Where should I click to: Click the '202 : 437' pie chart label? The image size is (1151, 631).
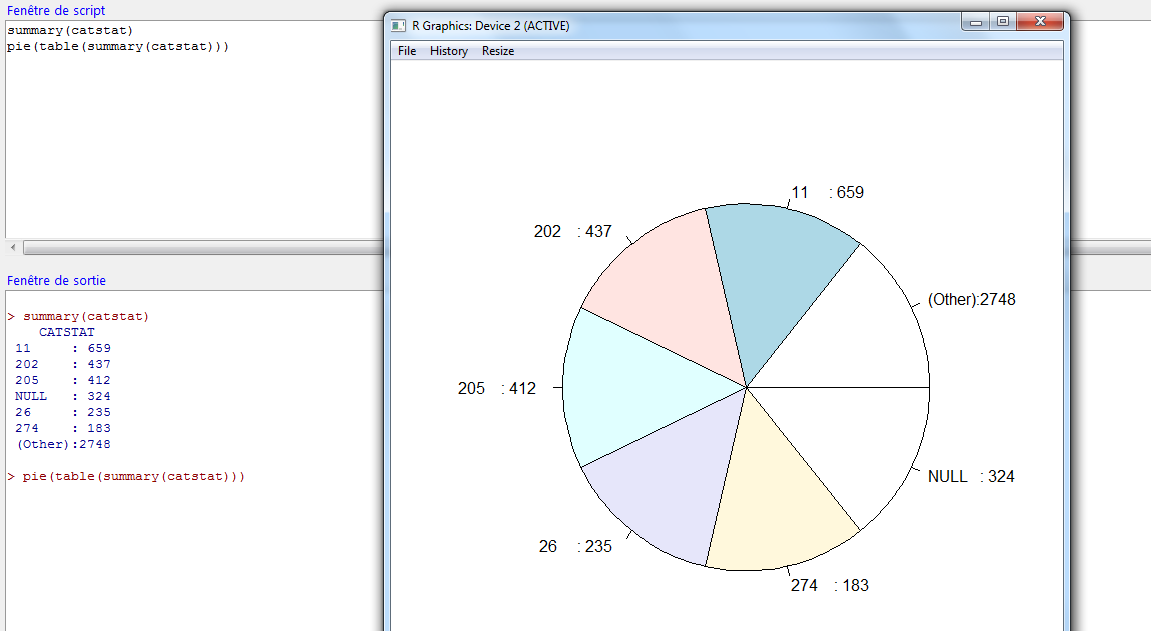coord(573,231)
